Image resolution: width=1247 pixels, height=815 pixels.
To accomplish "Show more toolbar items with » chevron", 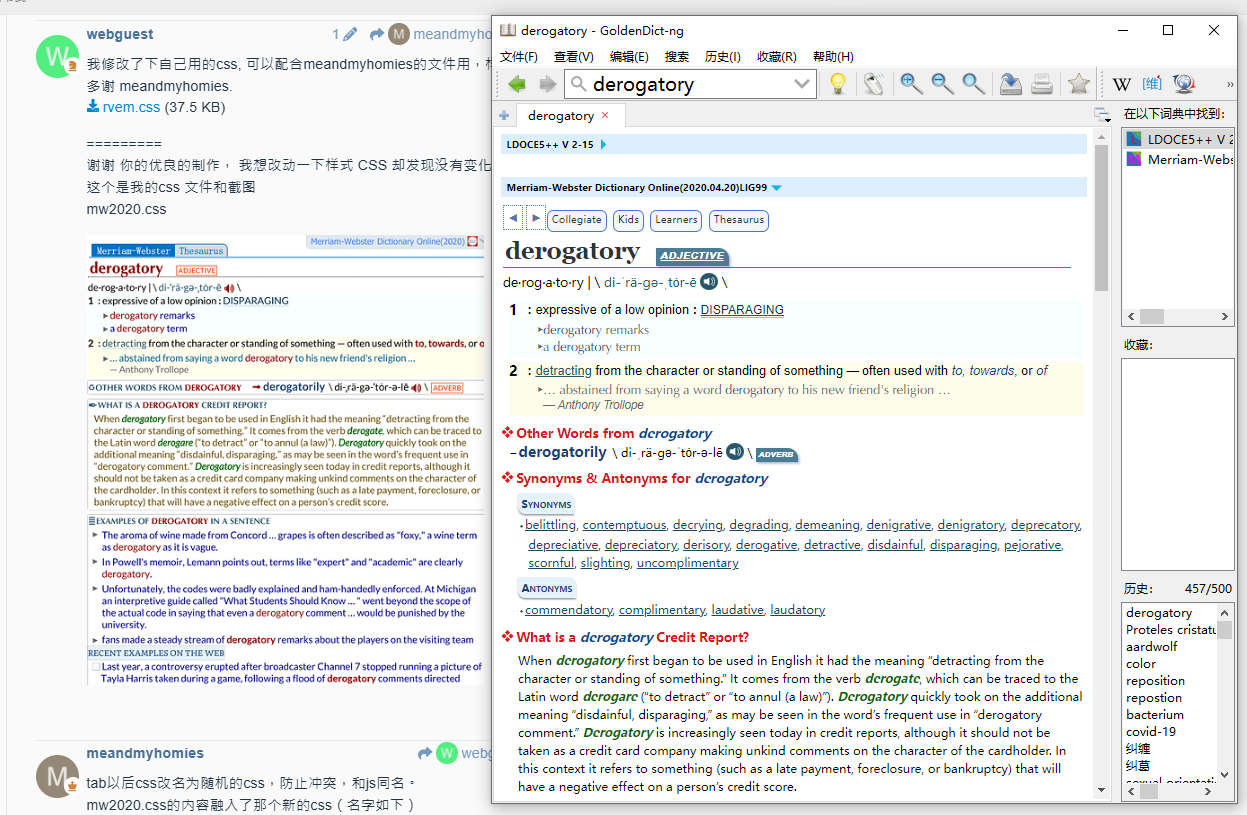I will coord(1230,84).
